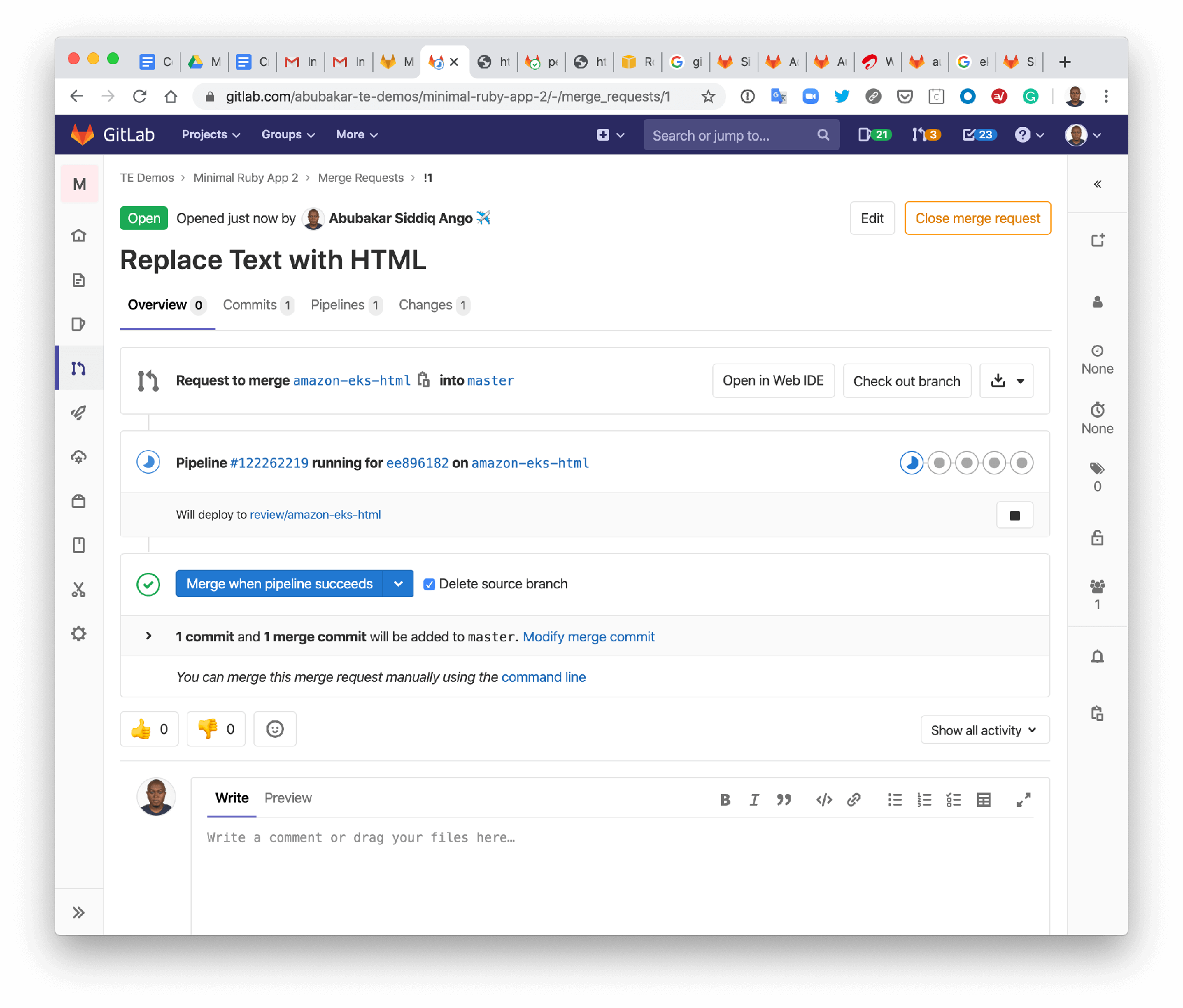The width and height of the screenshot is (1183, 1008).
Task: Expand the commit details chevron
Action: (148, 636)
